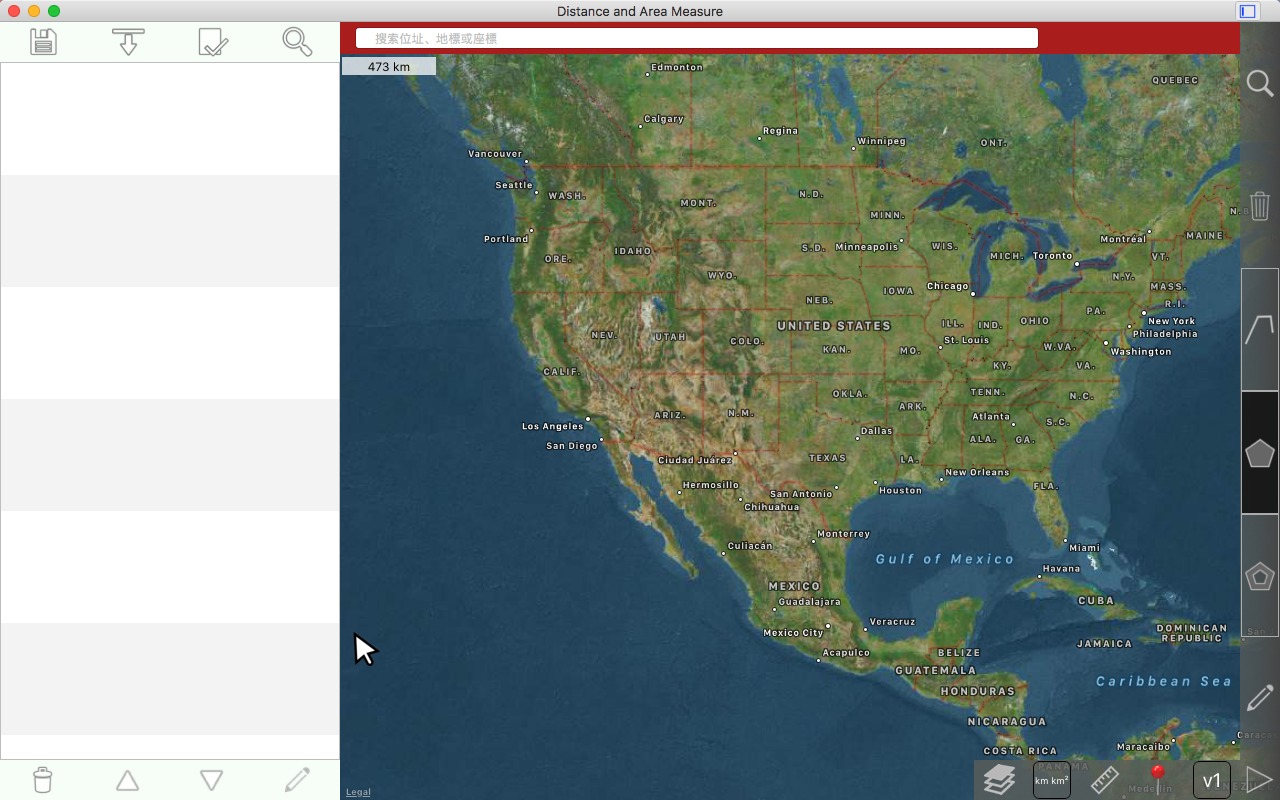Select the polyline path drawing mode
The width and height of the screenshot is (1280, 800).
1259,329
